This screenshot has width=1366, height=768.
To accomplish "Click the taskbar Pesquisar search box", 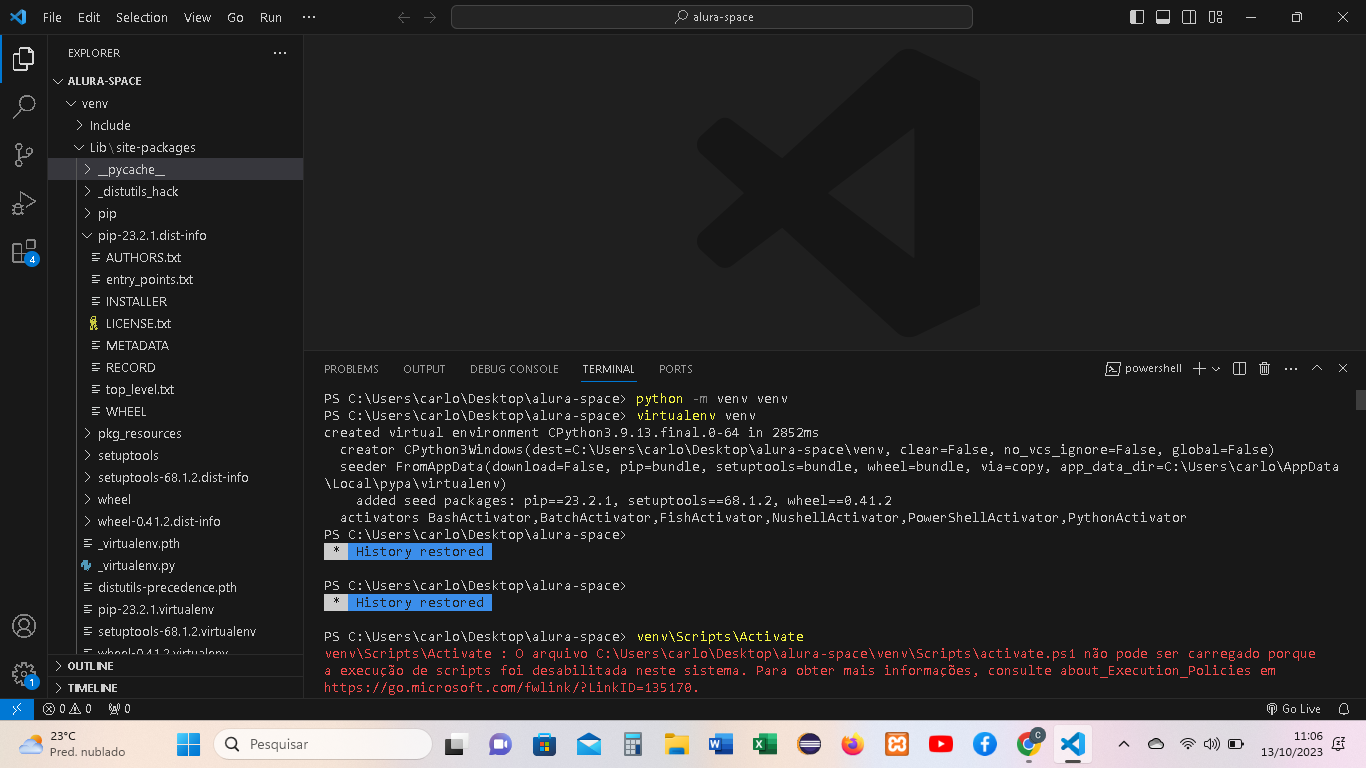I will pos(323,744).
